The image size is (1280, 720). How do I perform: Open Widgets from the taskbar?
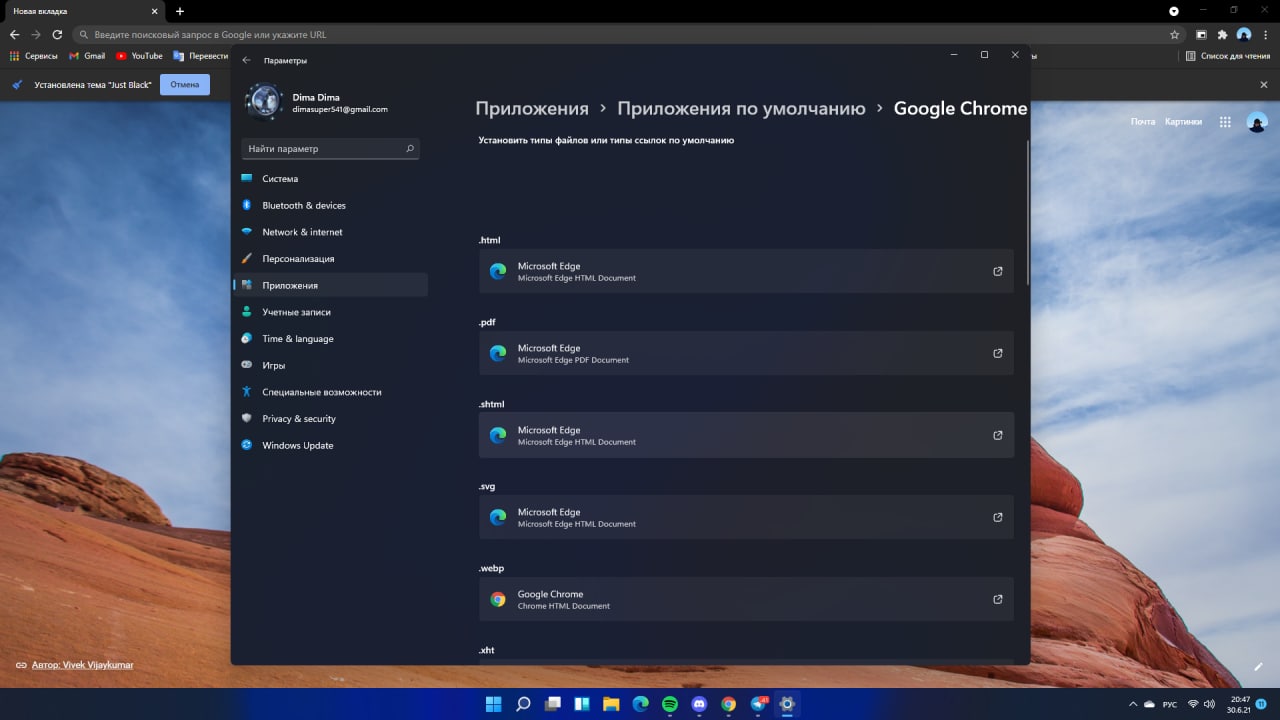(x=582, y=704)
